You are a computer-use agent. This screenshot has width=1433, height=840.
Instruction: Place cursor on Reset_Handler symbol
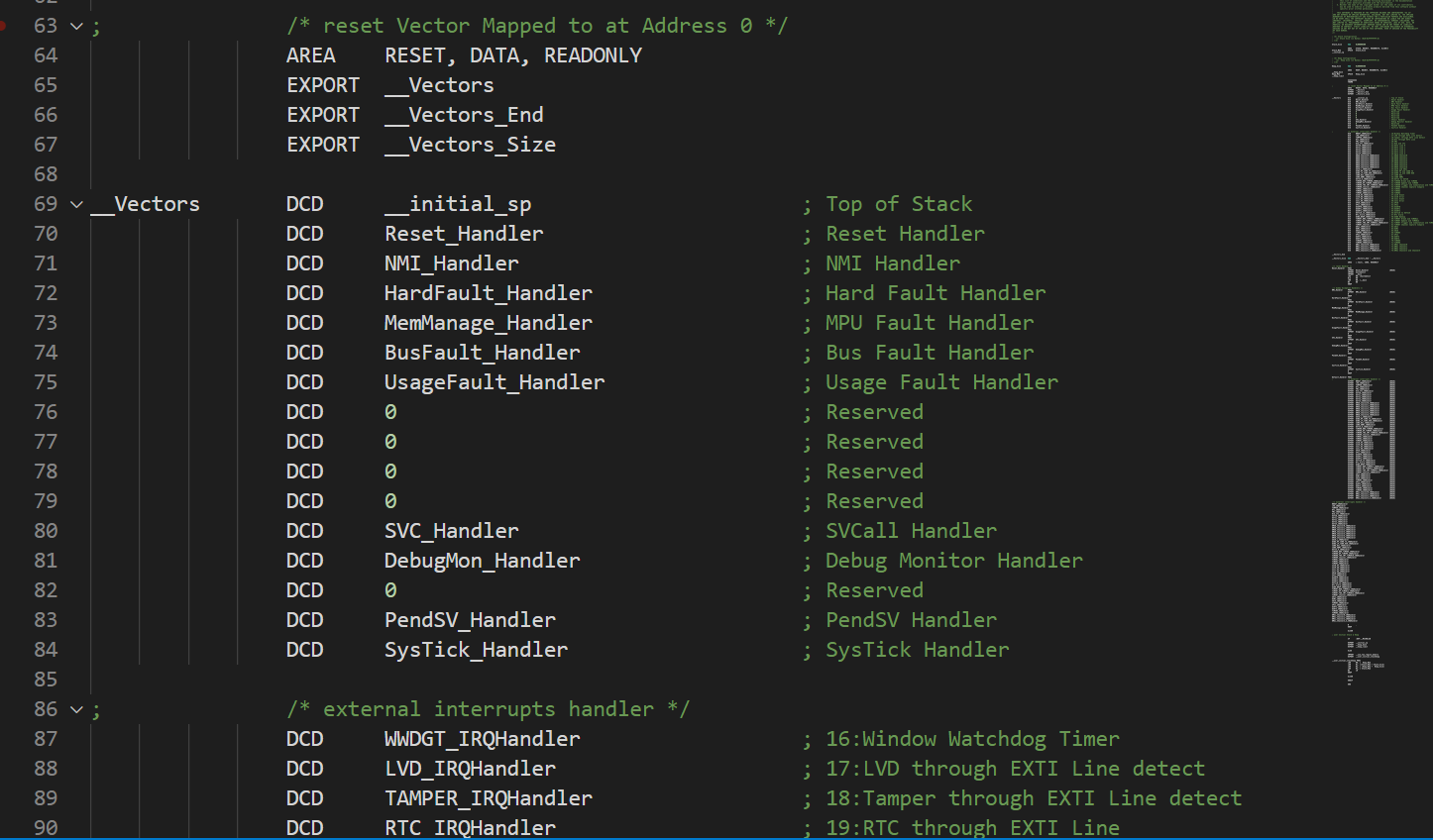click(x=464, y=234)
